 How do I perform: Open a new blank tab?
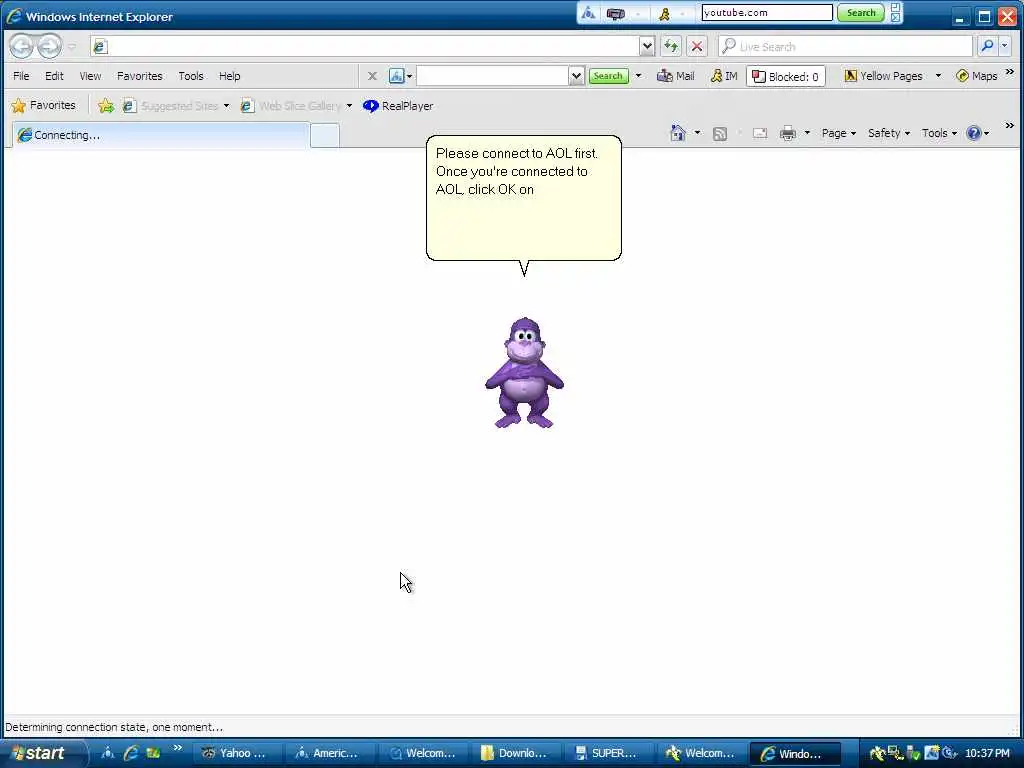tap(325, 135)
